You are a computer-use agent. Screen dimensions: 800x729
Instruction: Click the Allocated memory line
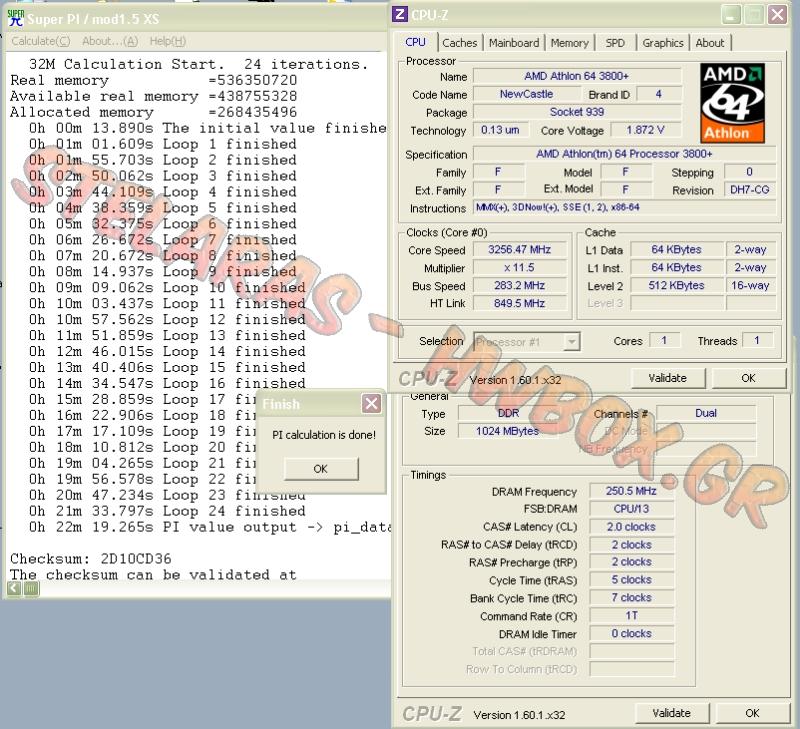154,112
